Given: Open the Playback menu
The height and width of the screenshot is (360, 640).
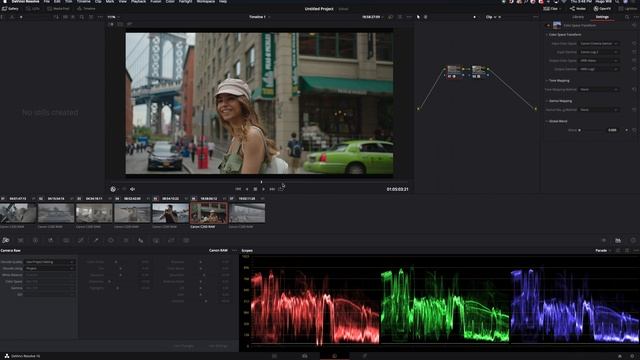Looking at the screenshot, I should tap(138, 2).
